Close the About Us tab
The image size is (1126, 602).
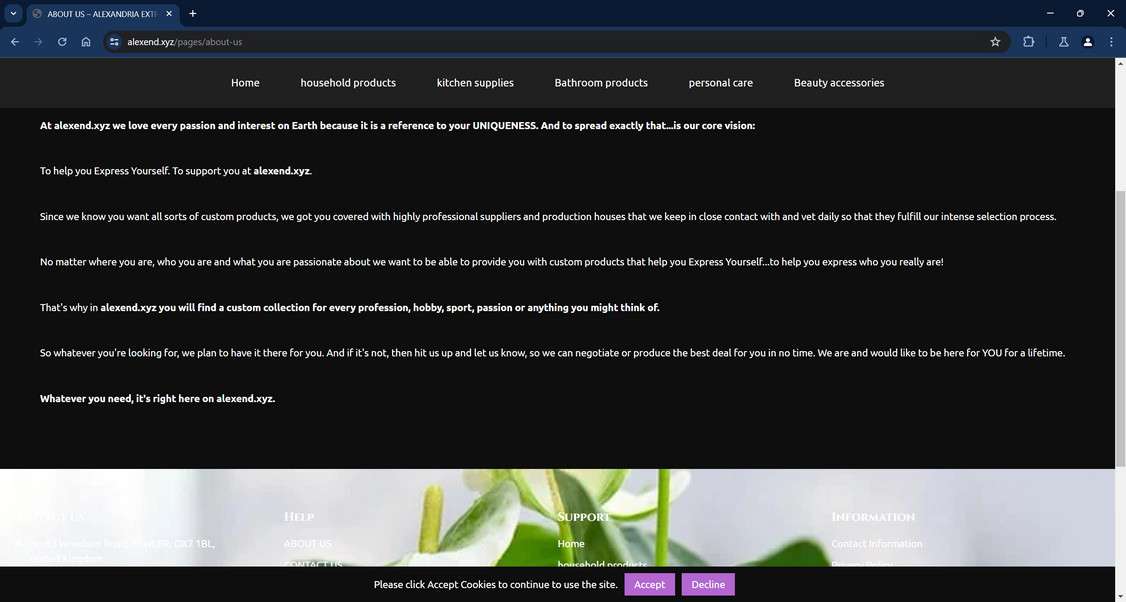pyautogui.click(x=169, y=14)
